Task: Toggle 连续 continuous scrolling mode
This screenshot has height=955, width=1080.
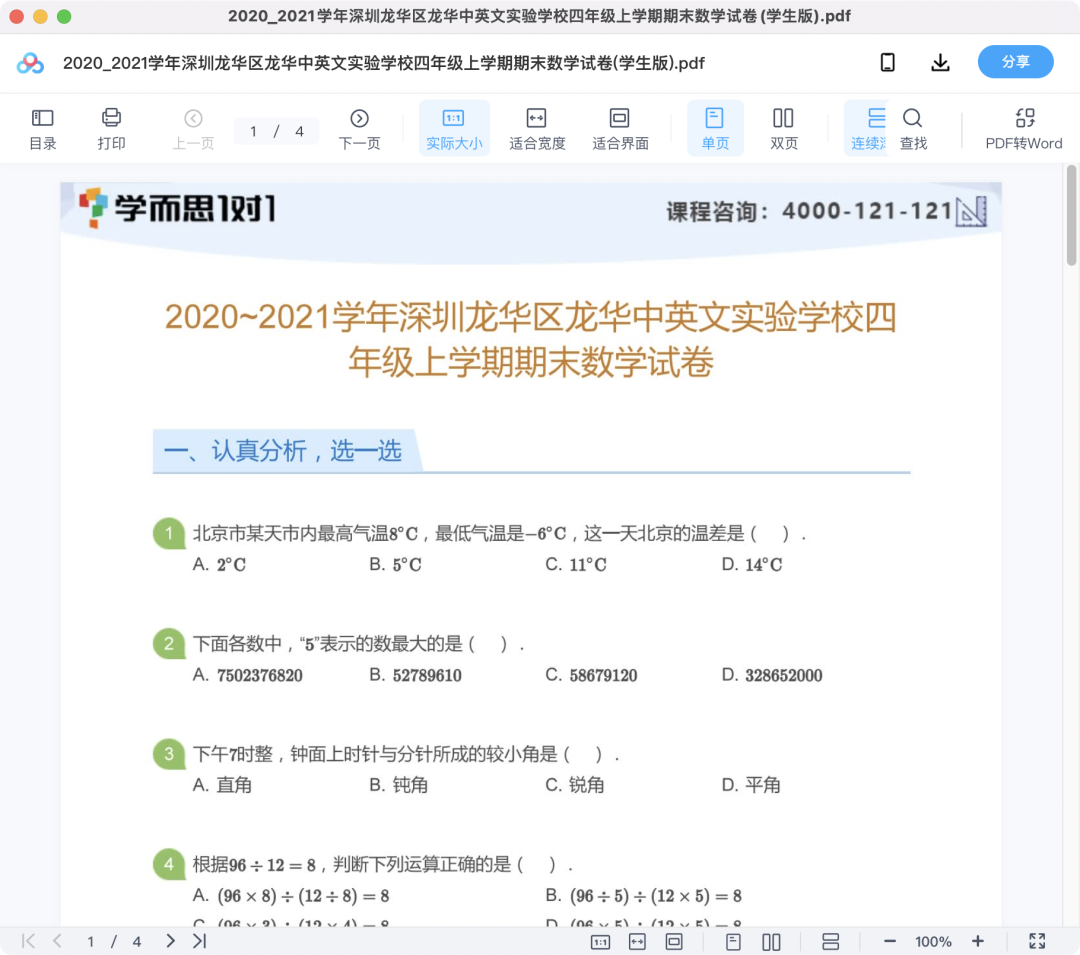Action: pos(868,129)
